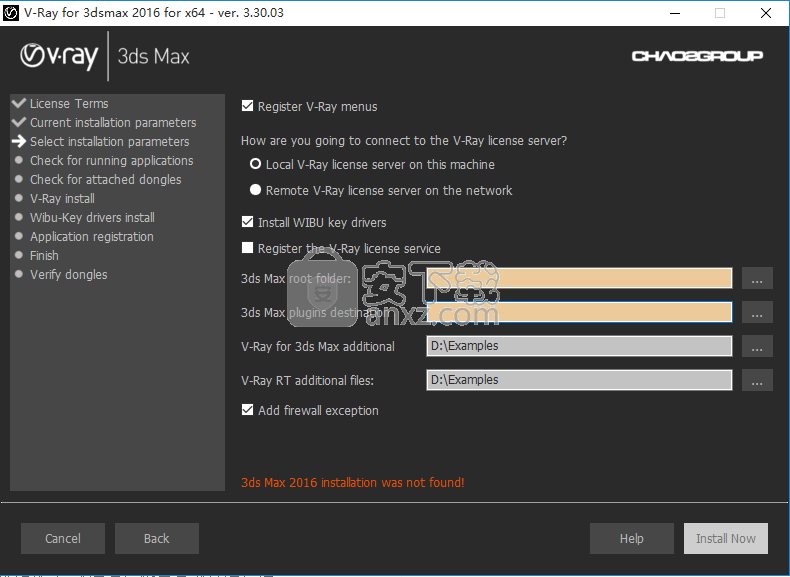Click Verify dongles step

[69, 275]
